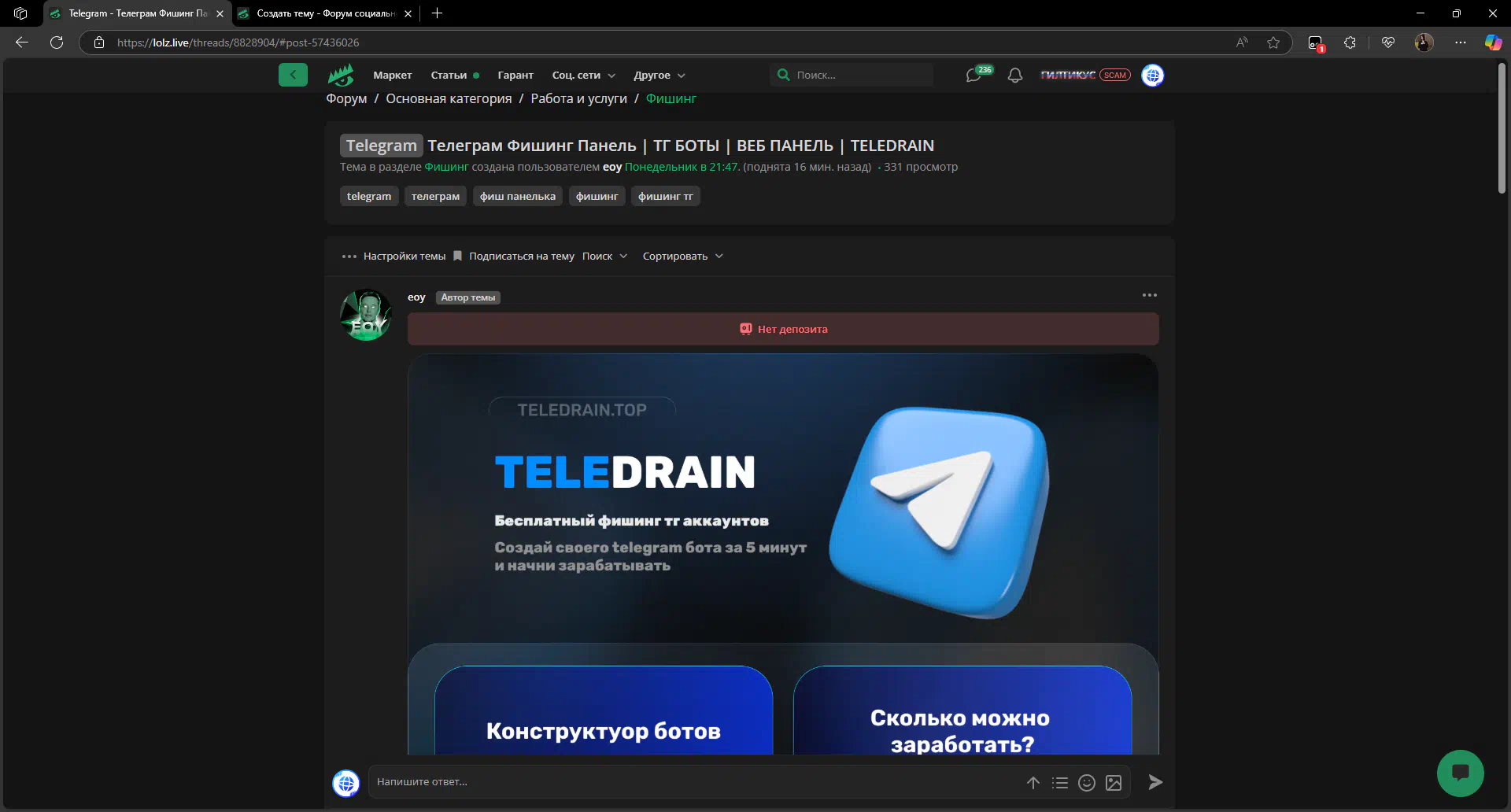Click the фишинг tag

597,196
